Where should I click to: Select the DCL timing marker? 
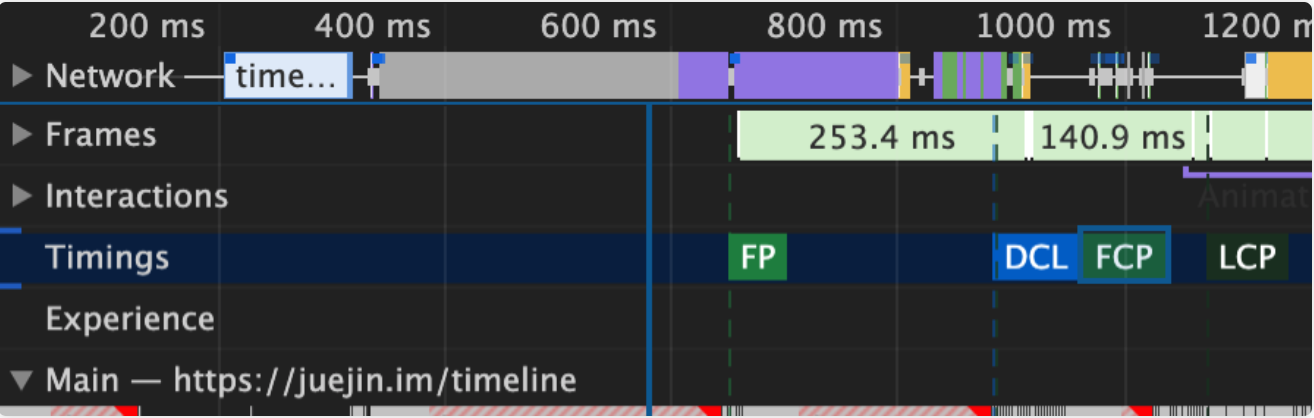coord(1036,258)
